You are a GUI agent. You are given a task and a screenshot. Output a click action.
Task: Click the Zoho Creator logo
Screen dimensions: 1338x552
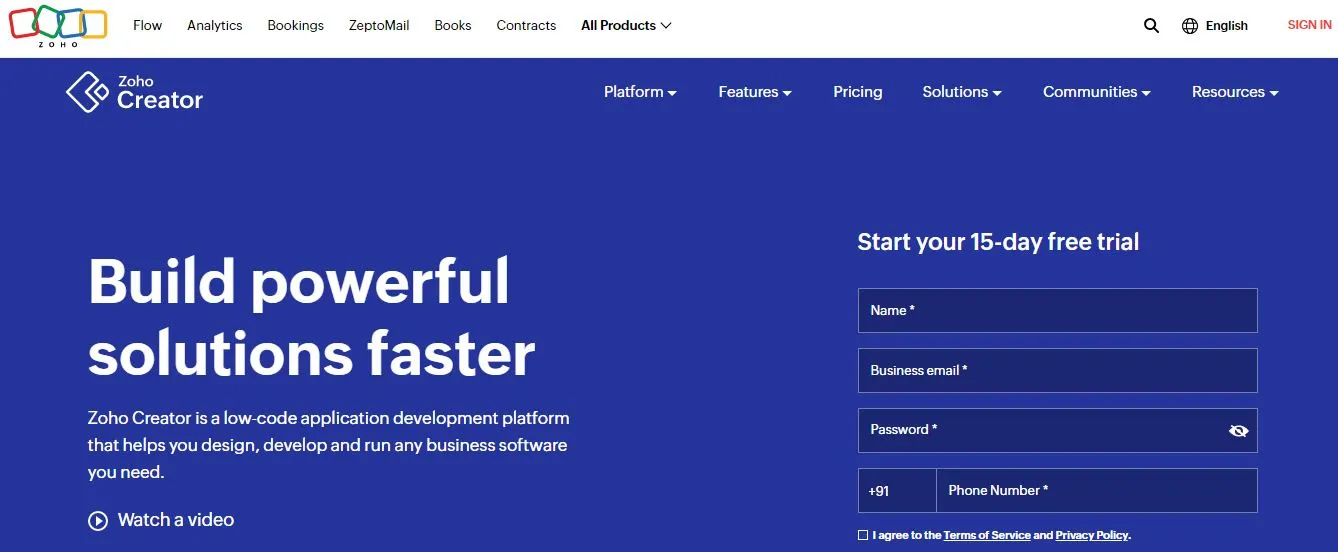(134, 91)
